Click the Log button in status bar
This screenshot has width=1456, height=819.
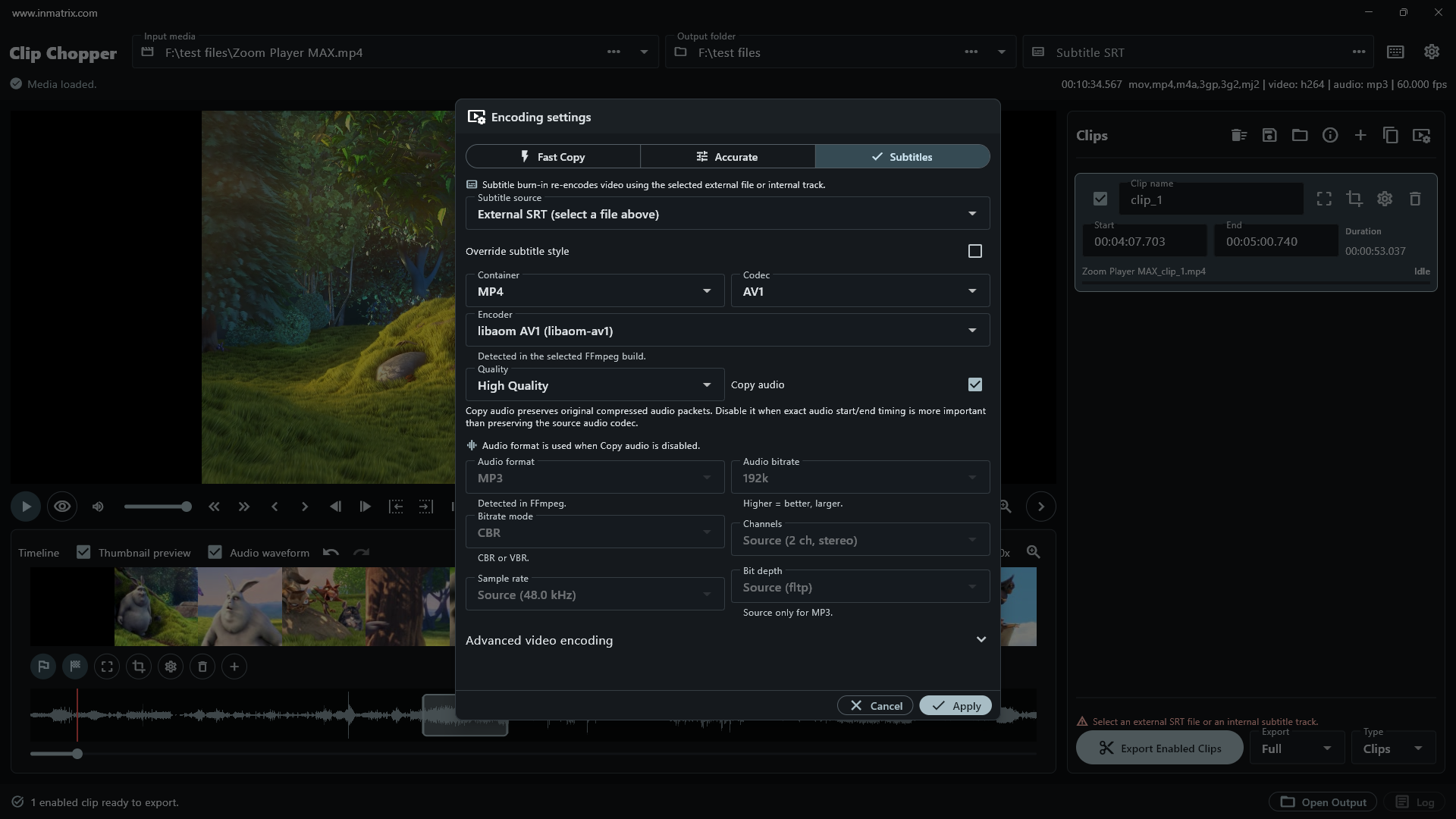click(1415, 802)
